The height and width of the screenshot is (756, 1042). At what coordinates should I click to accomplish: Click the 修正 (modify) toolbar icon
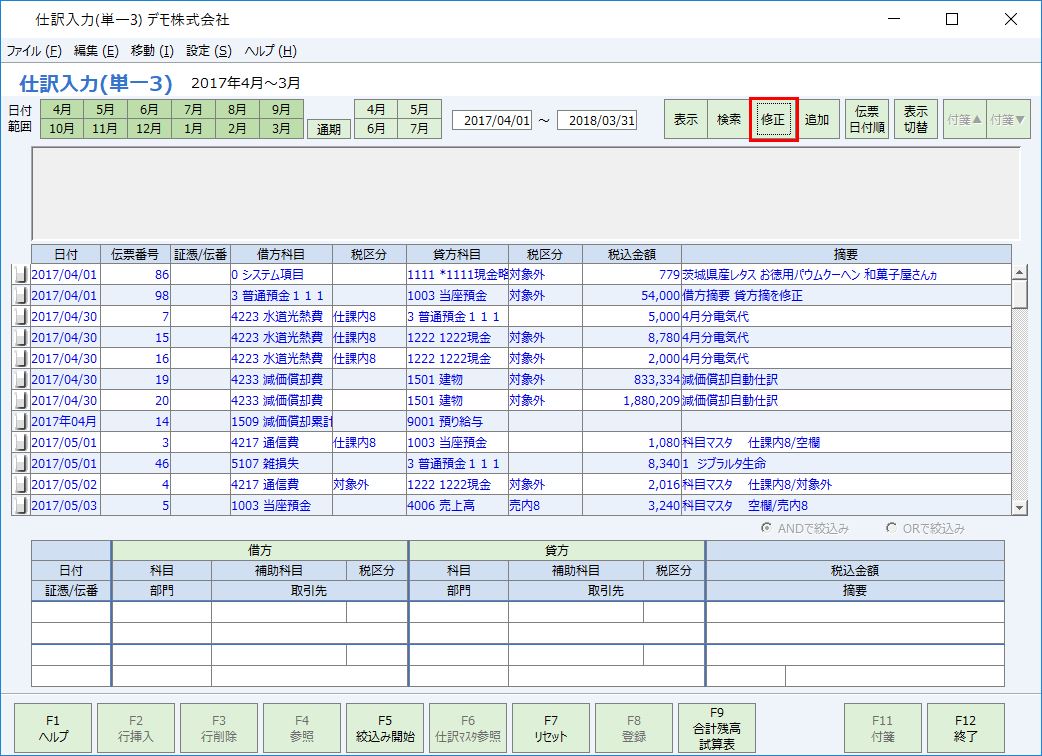773,120
